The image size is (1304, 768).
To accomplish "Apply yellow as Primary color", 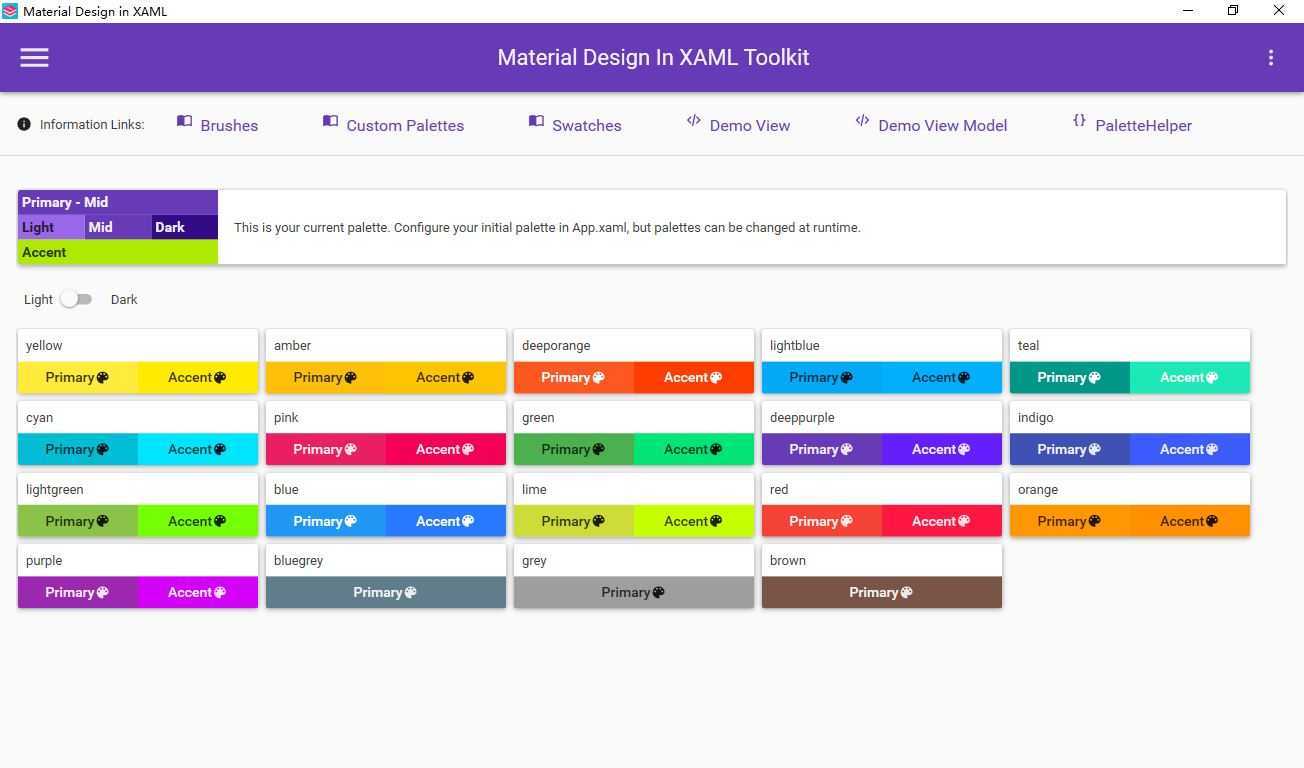I will pos(78,377).
